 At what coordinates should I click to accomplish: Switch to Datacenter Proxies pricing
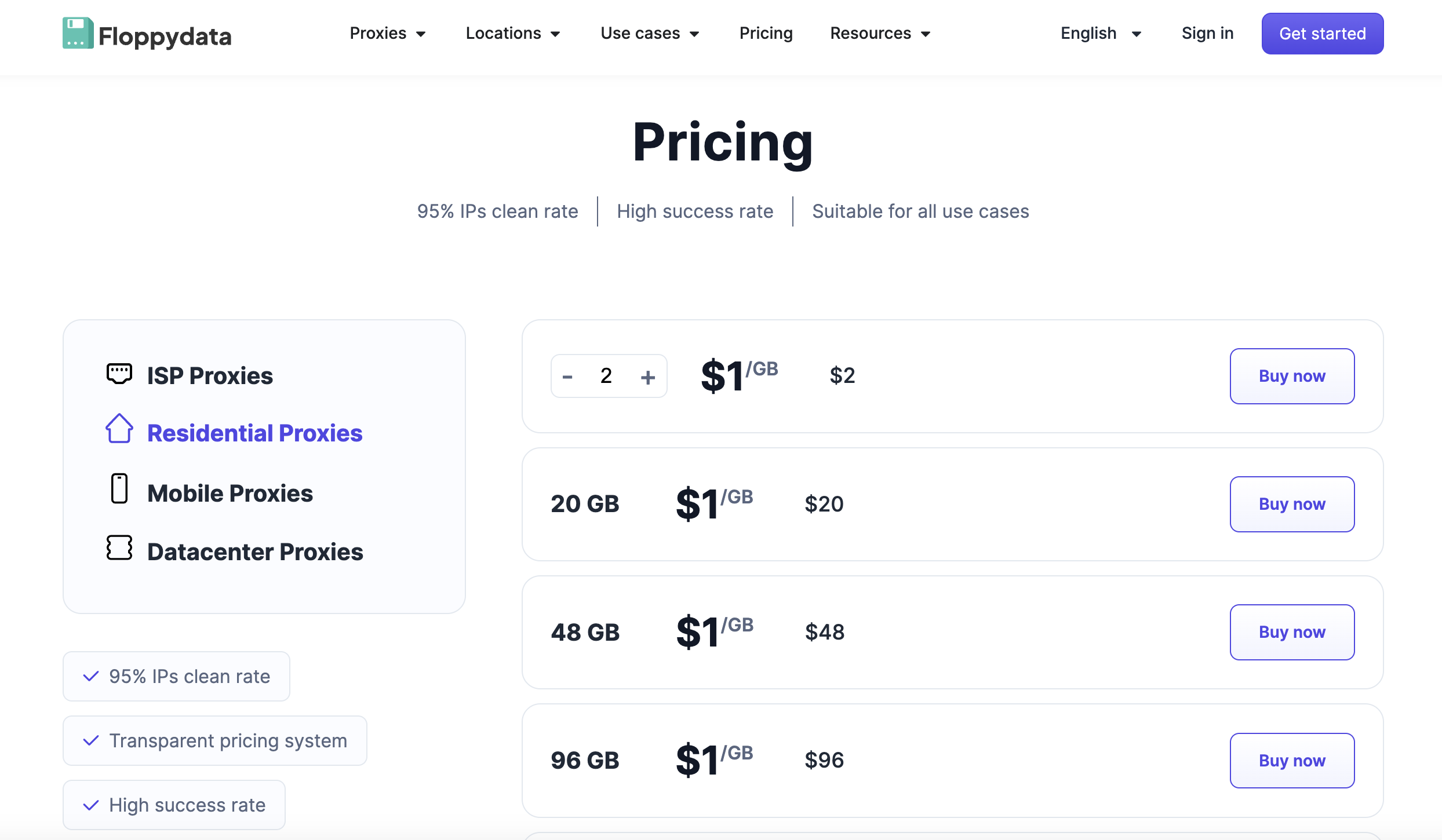coord(255,551)
